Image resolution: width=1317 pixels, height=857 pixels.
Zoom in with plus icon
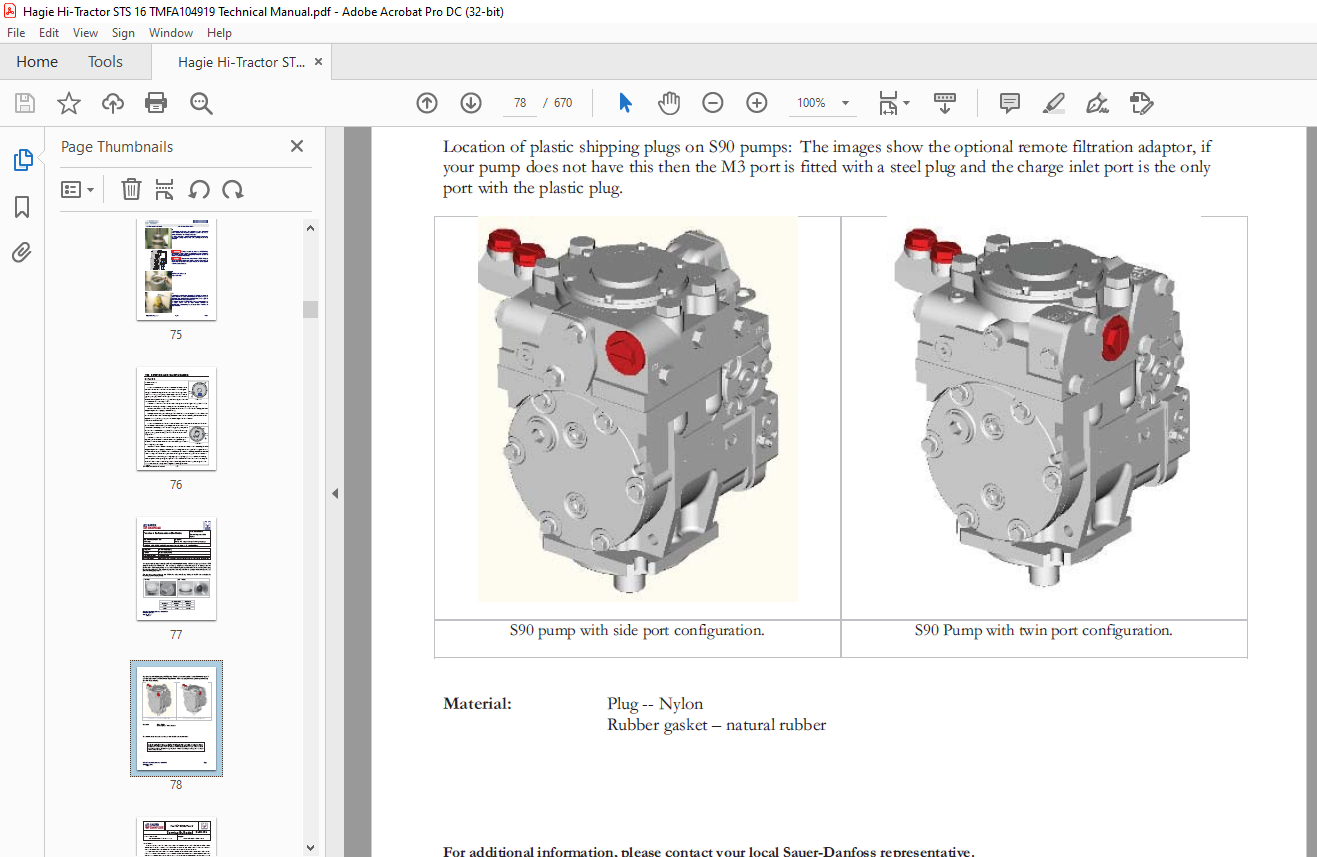pyautogui.click(x=757, y=103)
